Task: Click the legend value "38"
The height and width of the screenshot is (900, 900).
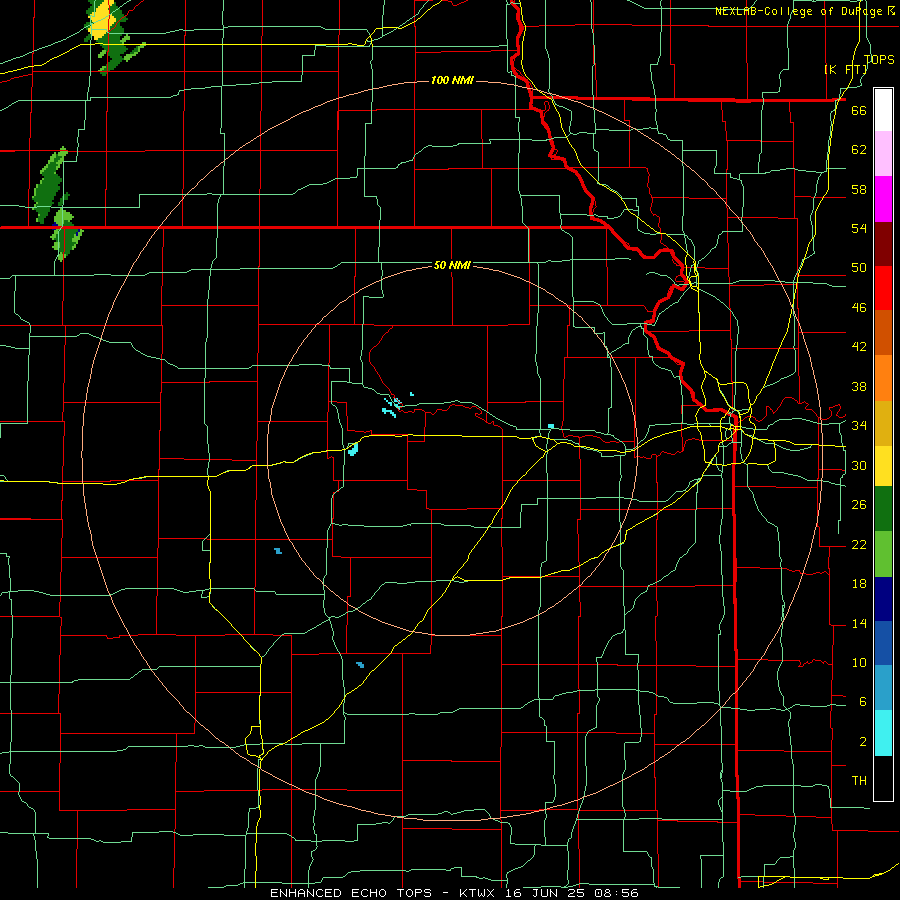Action: [x=859, y=387]
